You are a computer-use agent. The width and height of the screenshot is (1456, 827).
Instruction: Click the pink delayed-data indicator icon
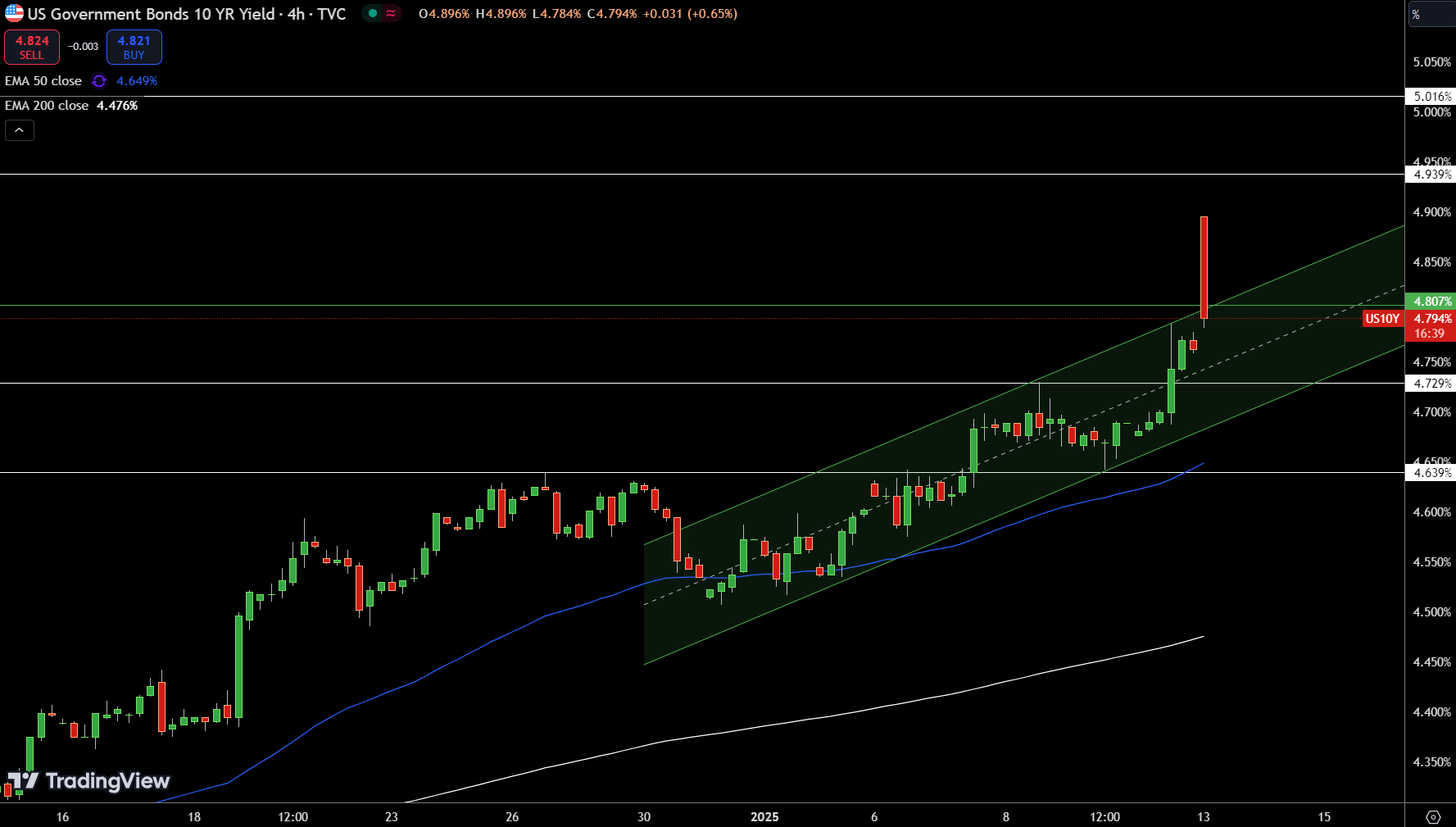pos(391,14)
